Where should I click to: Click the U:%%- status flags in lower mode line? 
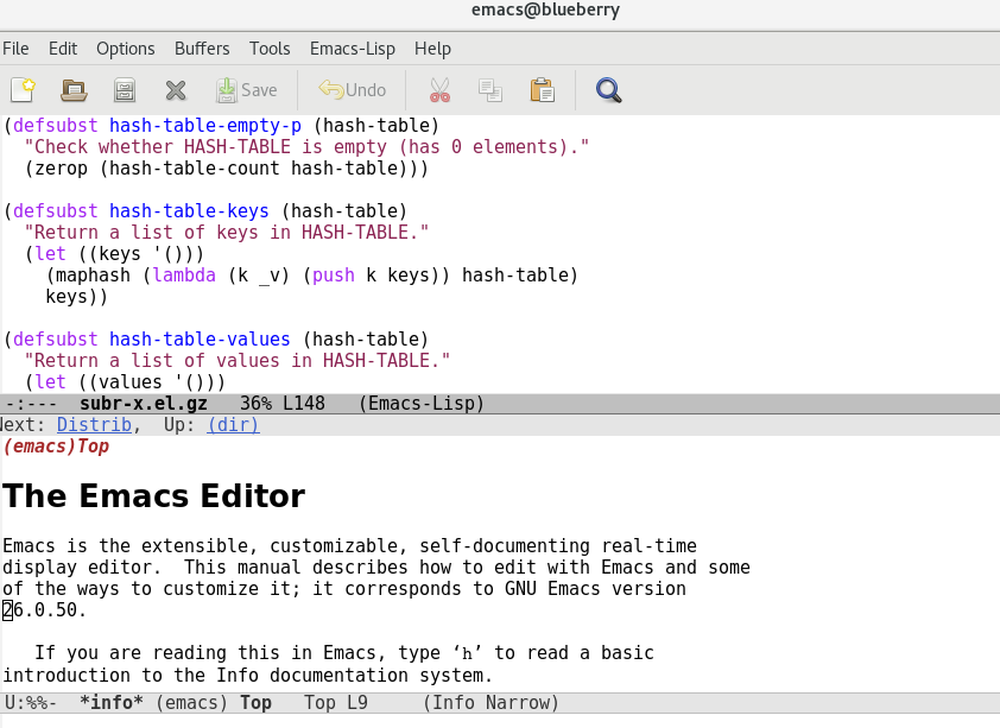[31, 703]
